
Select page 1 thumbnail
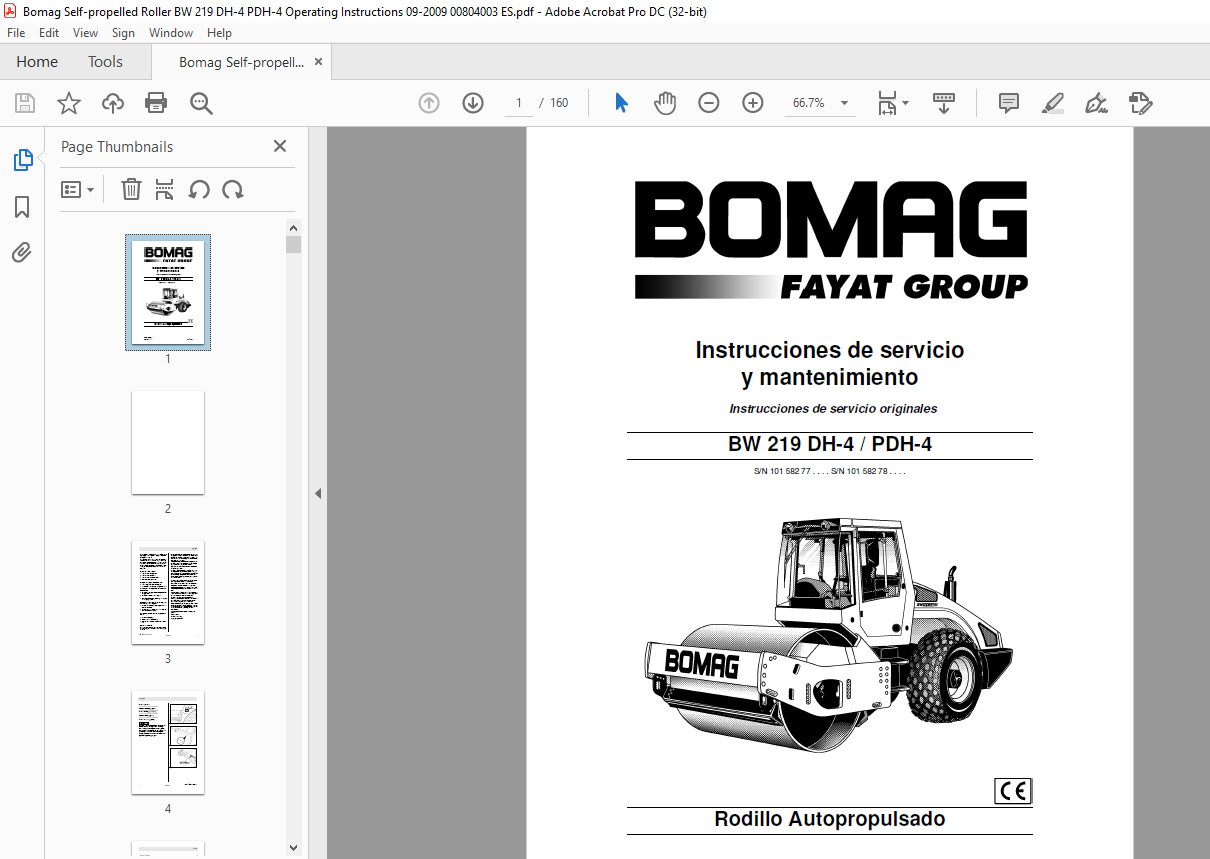pos(168,292)
